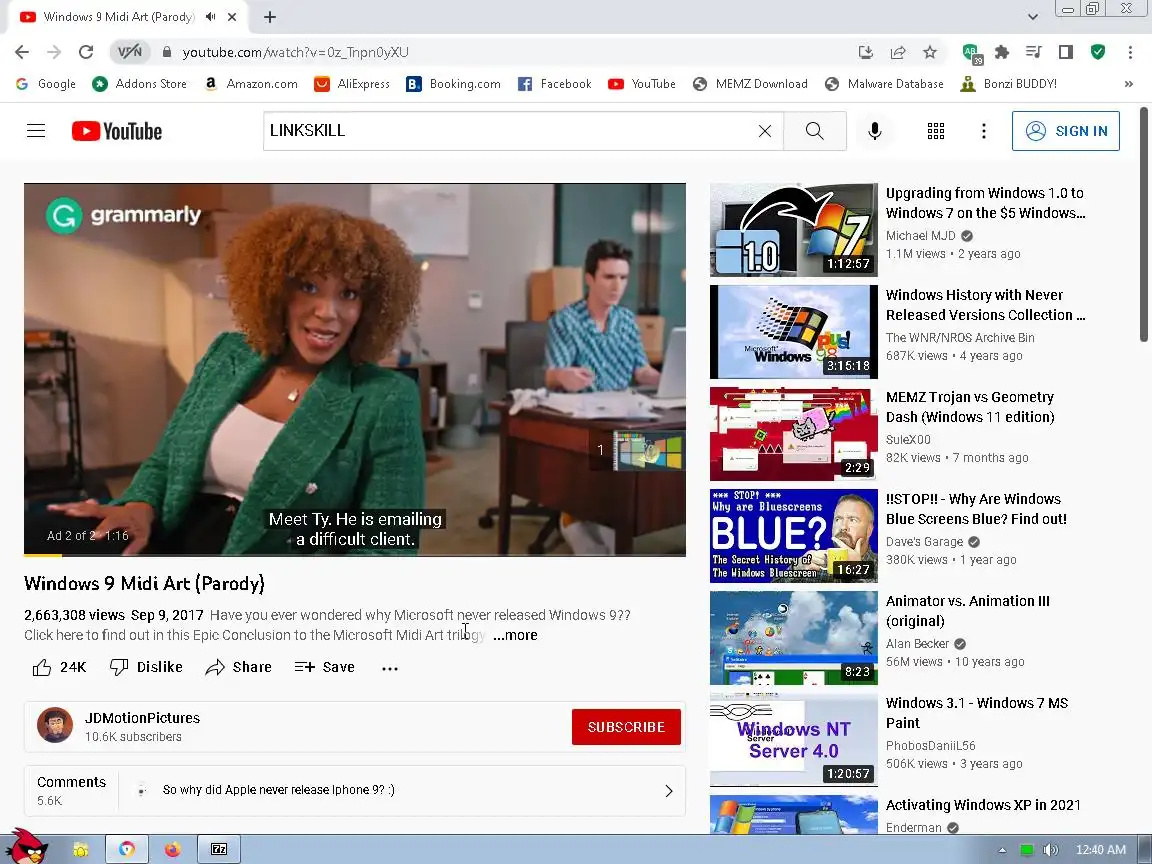Viewport: 1152px width, 864px height.
Task: Open Windows History video thumbnail
Action: [793, 331]
